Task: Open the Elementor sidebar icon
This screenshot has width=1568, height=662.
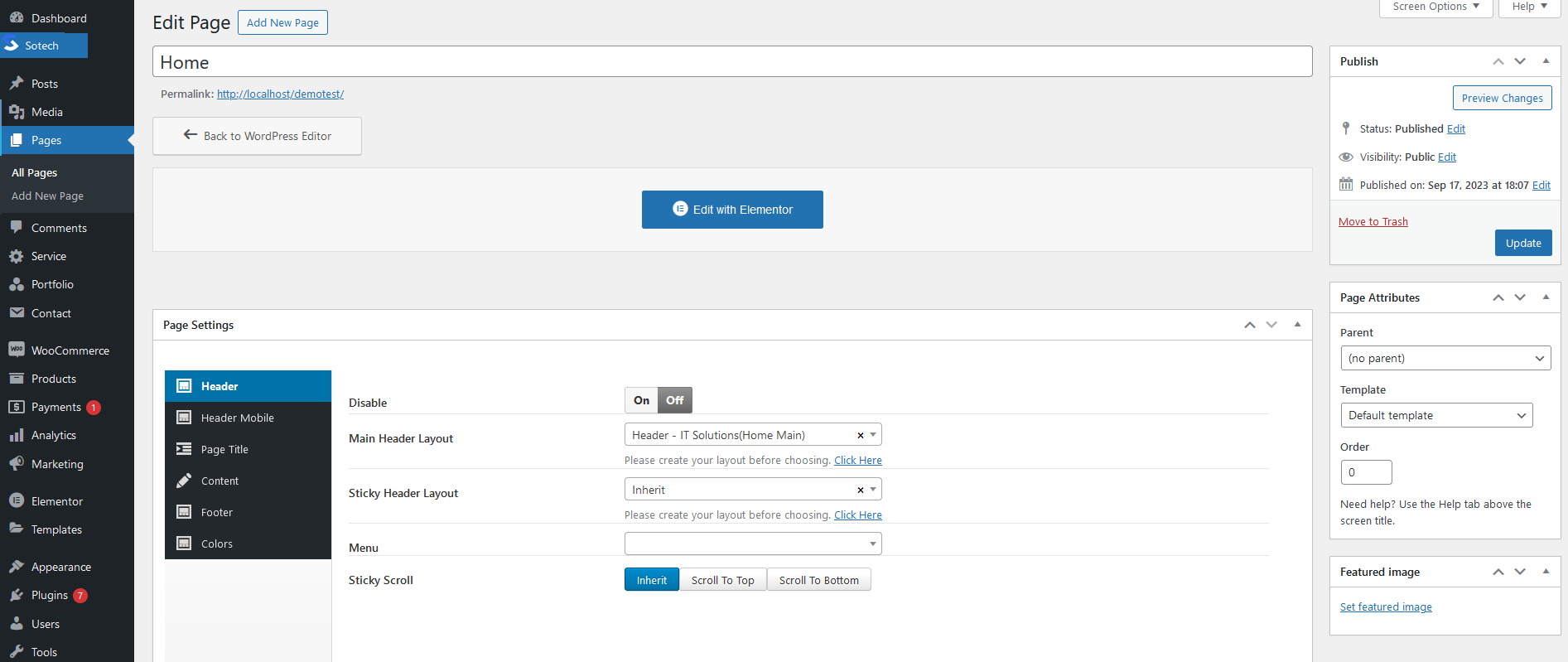Action: pos(17,500)
